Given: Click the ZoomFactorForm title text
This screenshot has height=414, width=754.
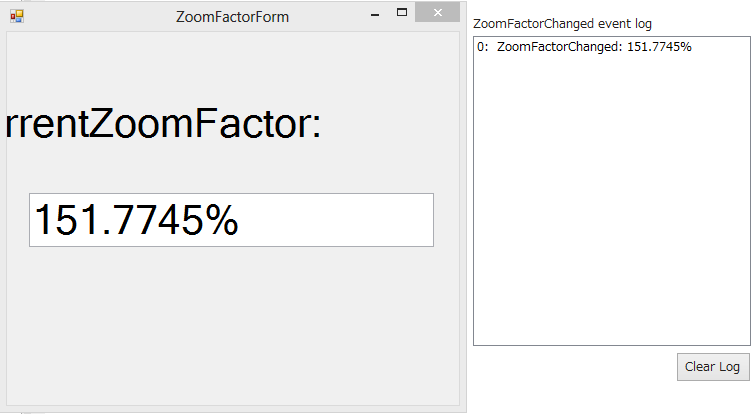Looking at the screenshot, I should tap(232, 16).
